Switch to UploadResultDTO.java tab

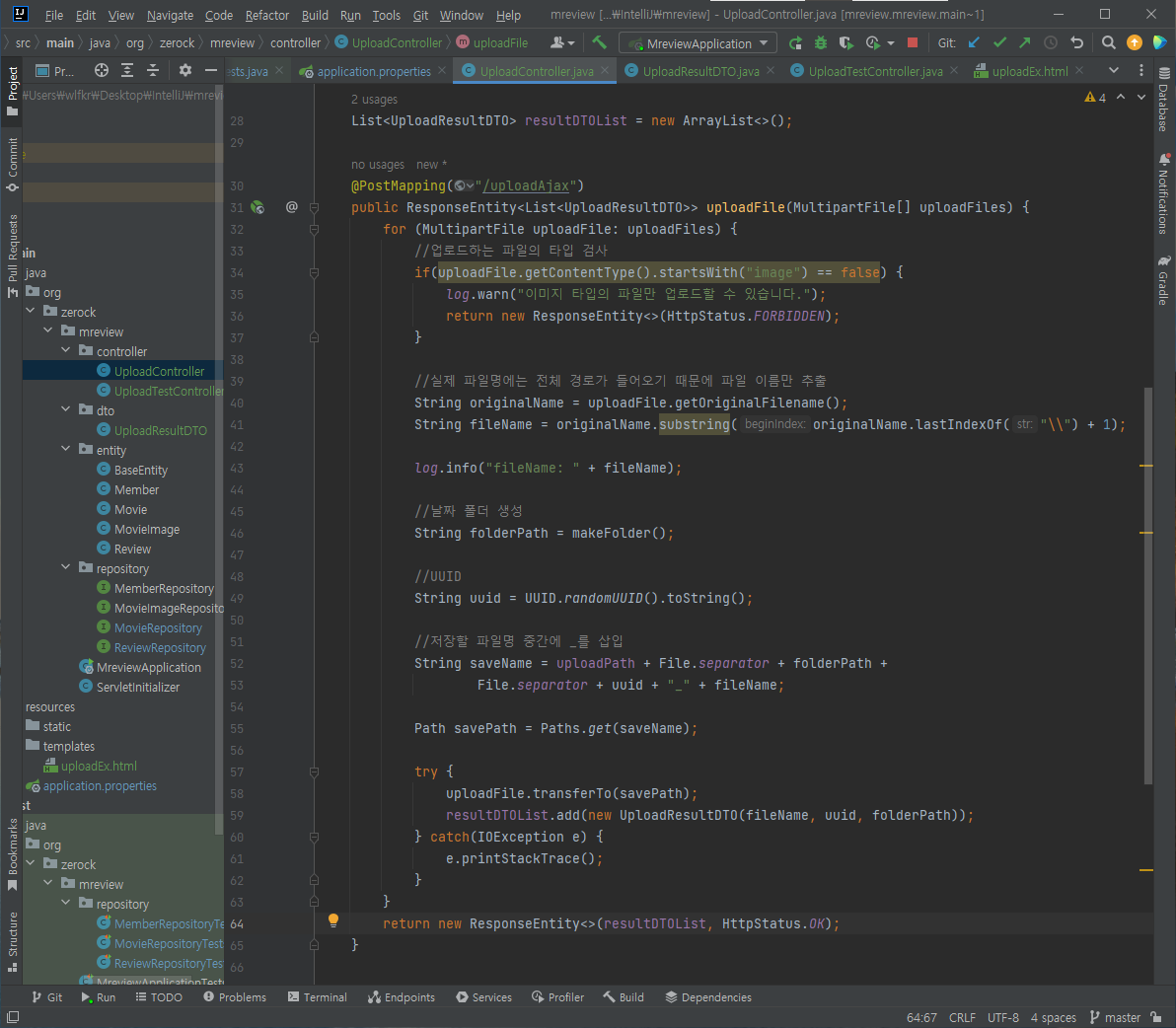(699, 71)
